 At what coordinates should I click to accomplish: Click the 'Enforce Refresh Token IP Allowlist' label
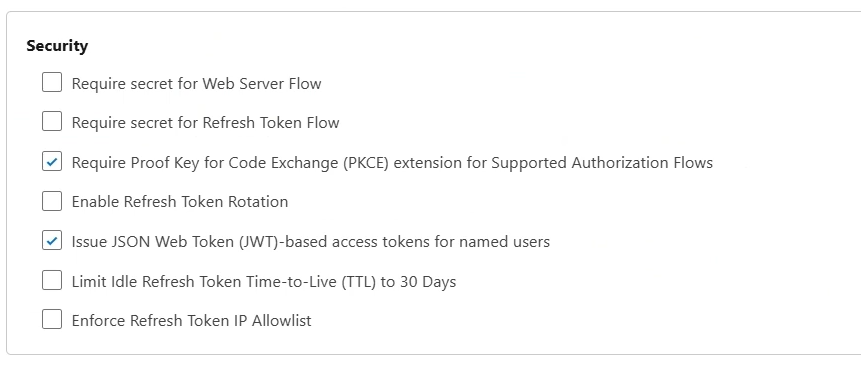192,320
